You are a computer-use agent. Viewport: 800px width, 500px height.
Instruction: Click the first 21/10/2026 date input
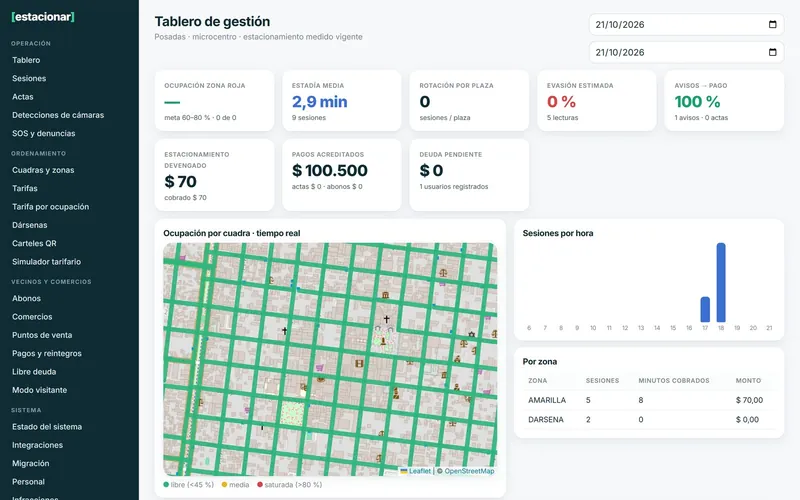point(686,24)
